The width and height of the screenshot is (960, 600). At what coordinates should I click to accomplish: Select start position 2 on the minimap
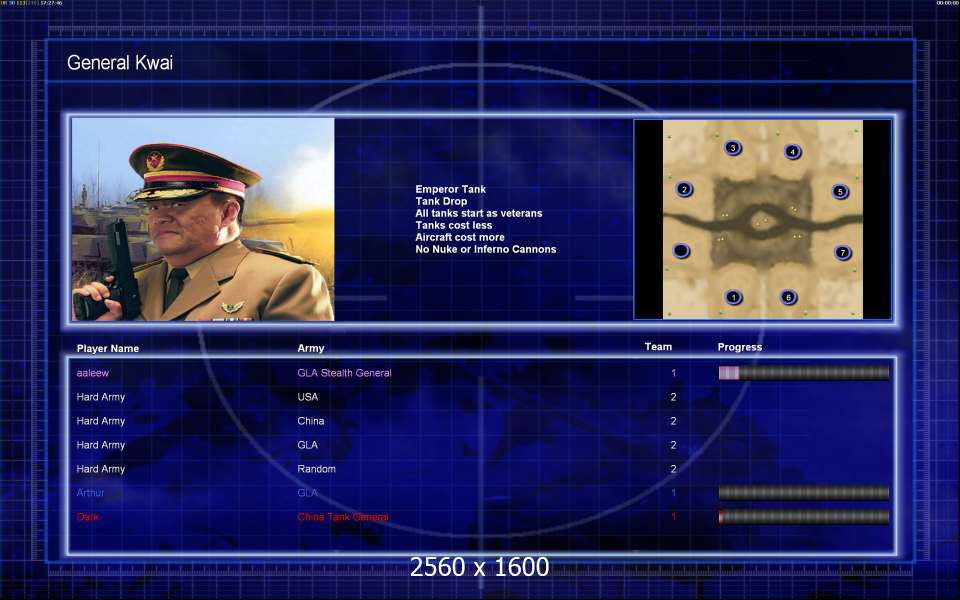(684, 189)
